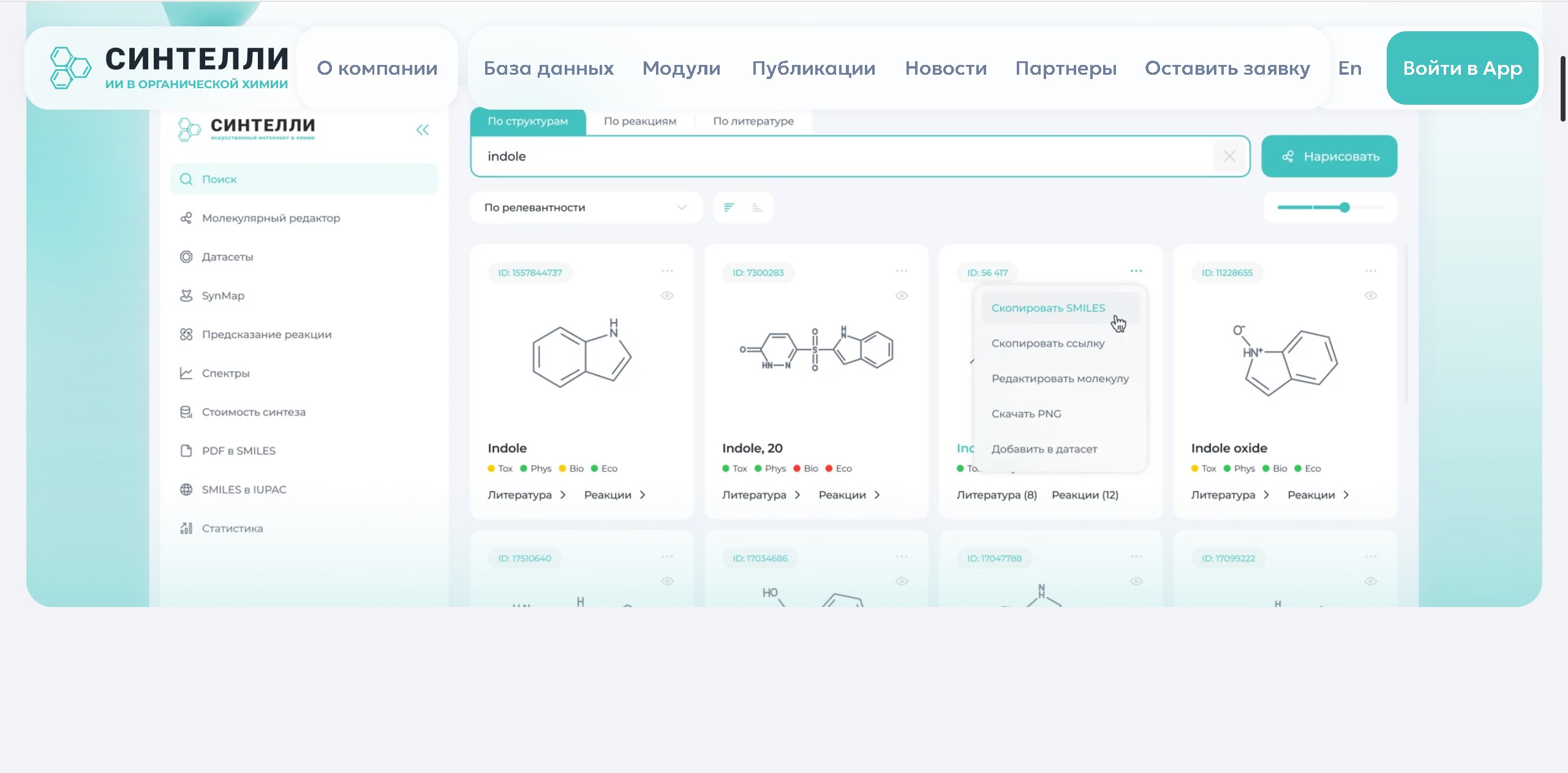Toggle eye visibility on Indole card

667,295
